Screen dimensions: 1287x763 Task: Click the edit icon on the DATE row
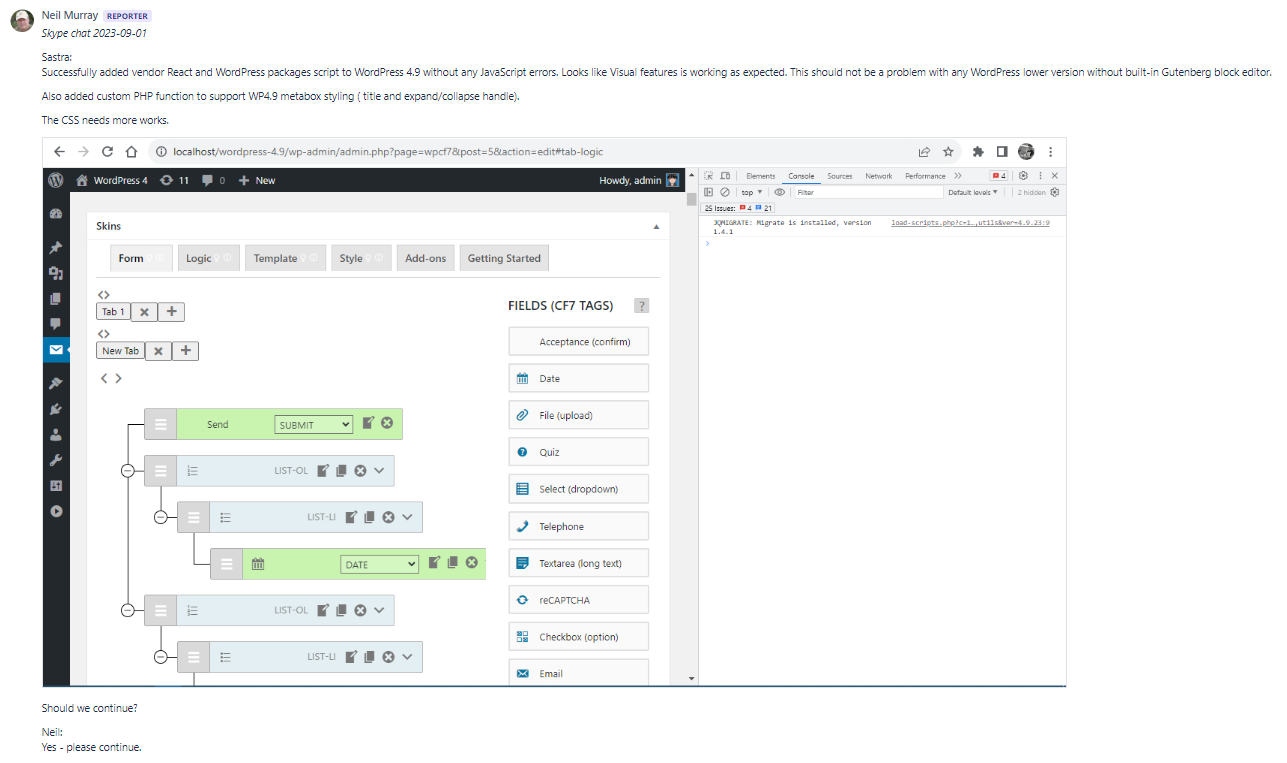(434, 563)
